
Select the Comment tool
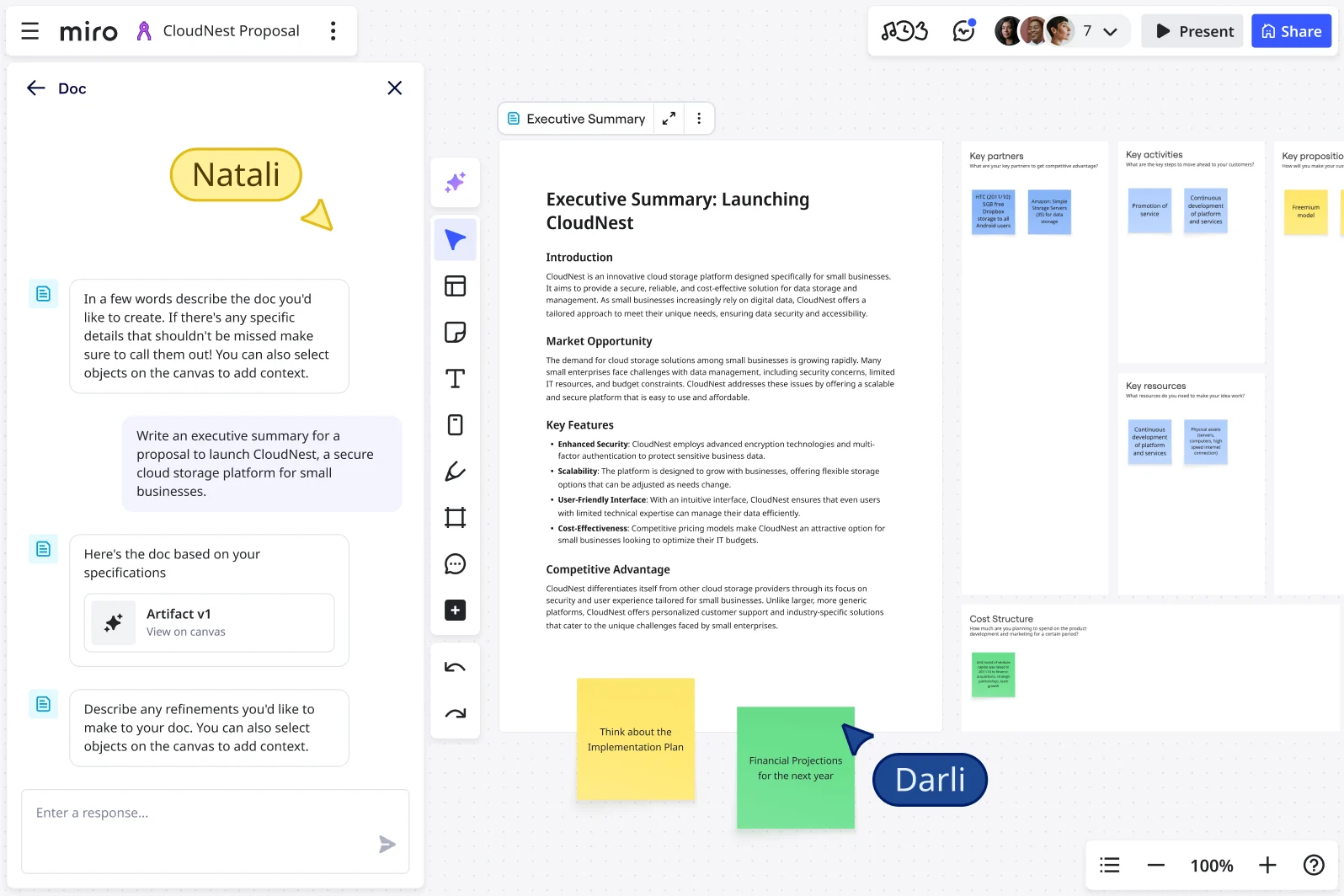(x=456, y=564)
